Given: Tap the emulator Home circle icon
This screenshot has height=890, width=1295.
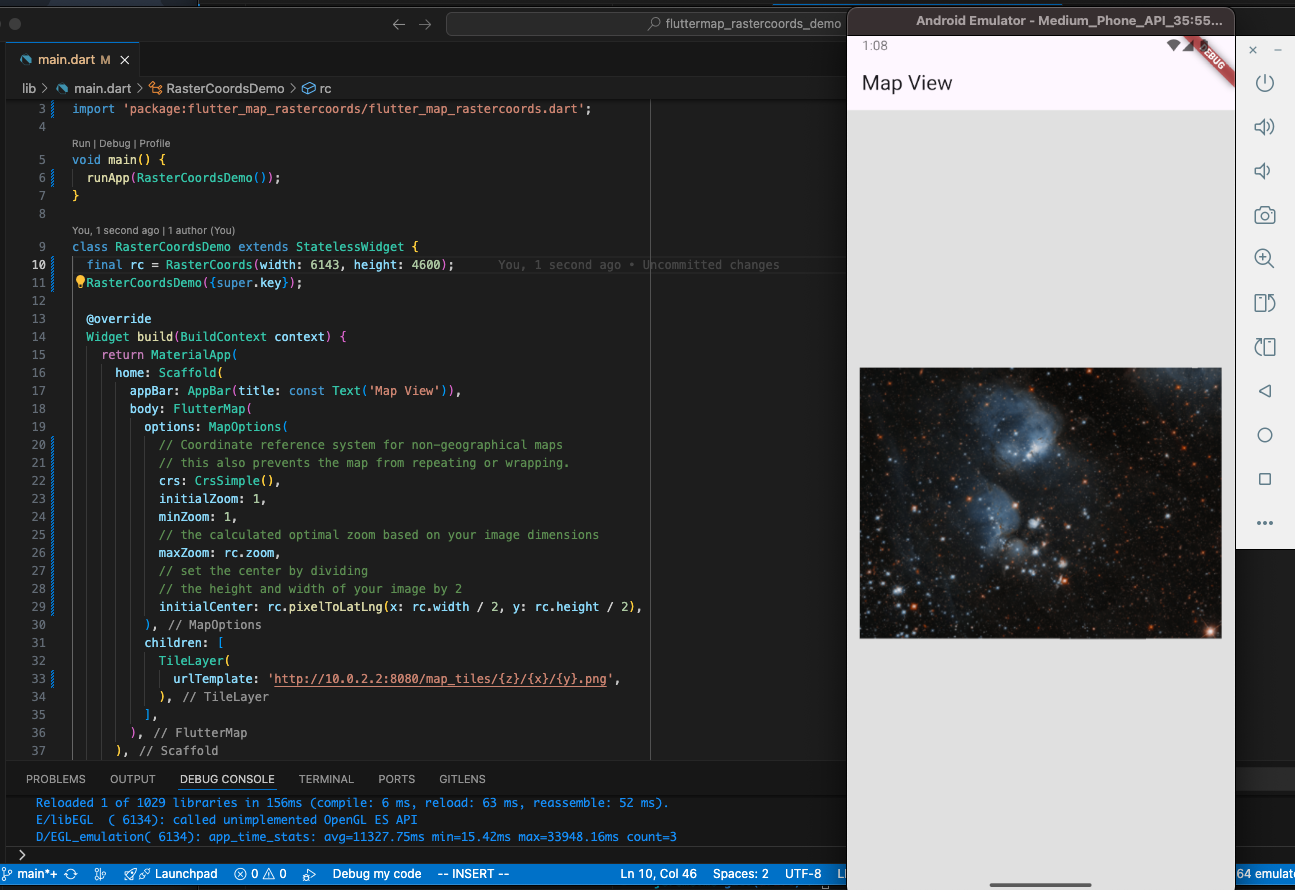Looking at the screenshot, I should pyautogui.click(x=1264, y=435).
